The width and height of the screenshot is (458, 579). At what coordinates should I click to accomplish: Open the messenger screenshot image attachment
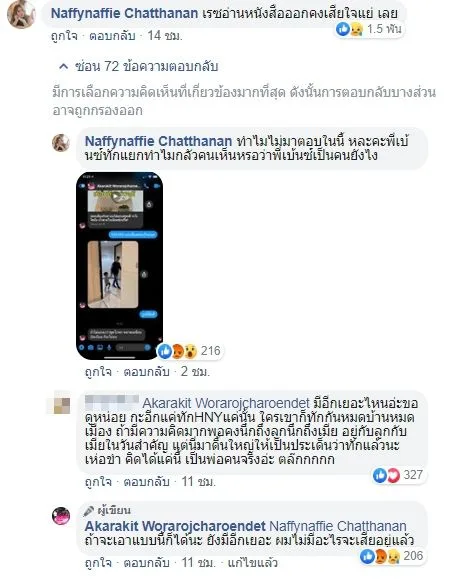[x=120, y=265]
